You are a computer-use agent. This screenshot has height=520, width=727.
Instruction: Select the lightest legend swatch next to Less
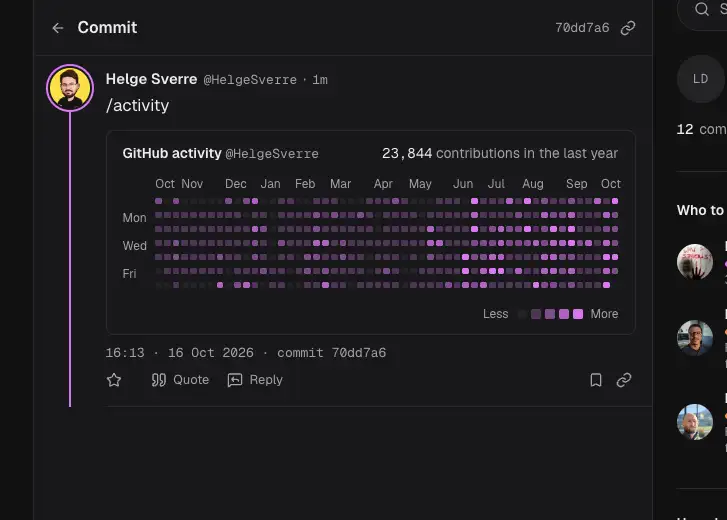click(522, 314)
